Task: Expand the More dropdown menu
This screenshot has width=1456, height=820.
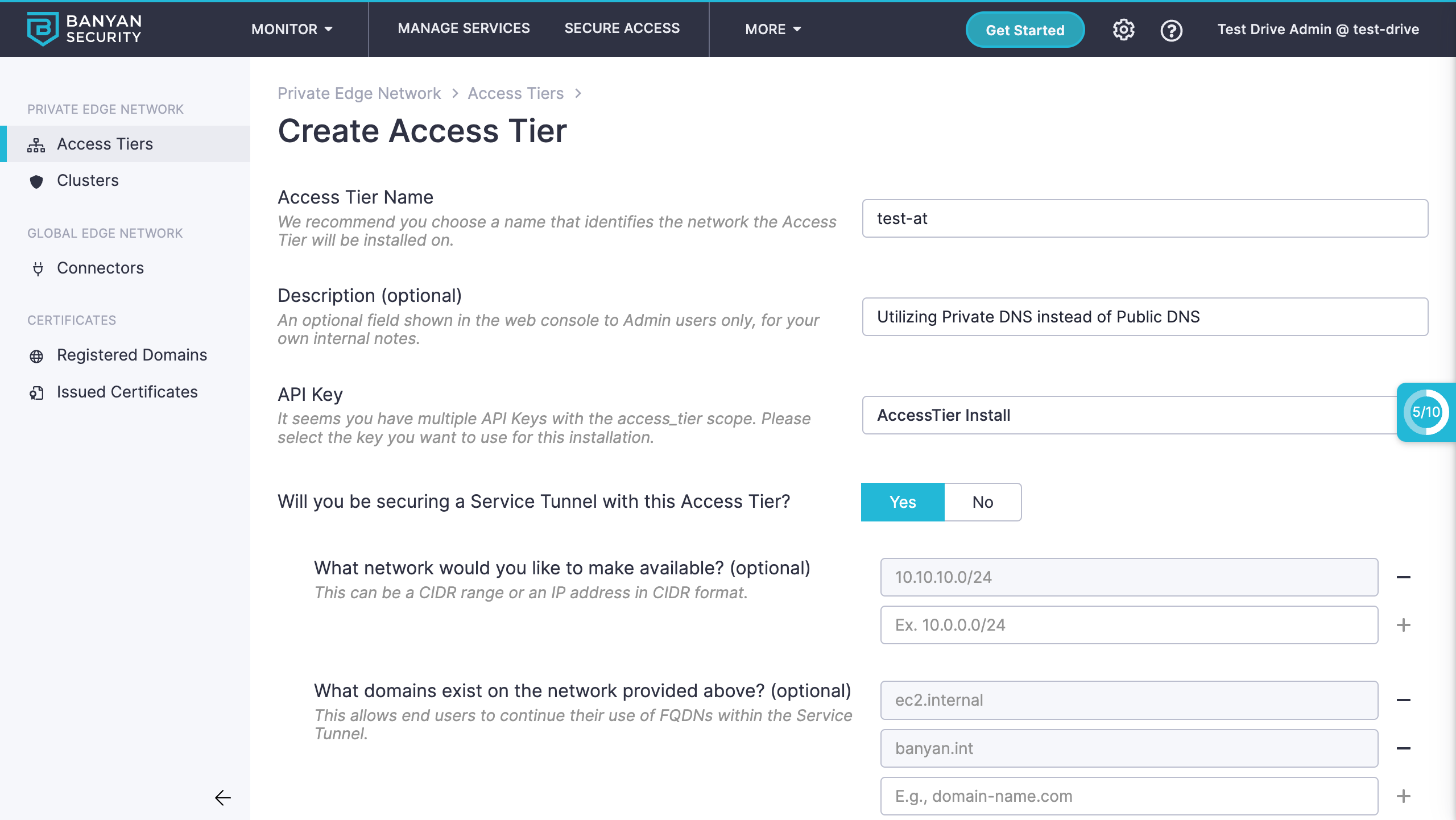Action: click(773, 29)
